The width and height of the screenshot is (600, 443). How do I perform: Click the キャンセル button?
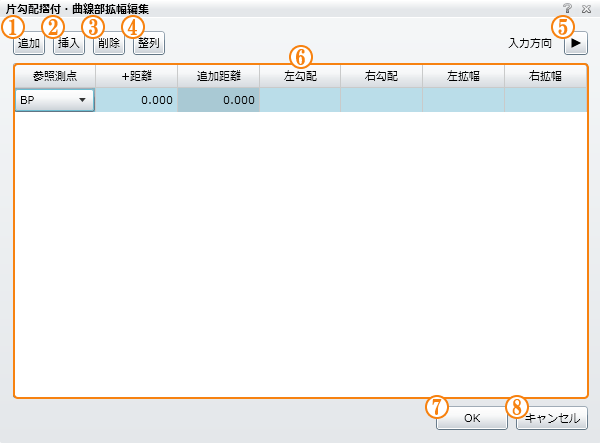[x=552, y=418]
